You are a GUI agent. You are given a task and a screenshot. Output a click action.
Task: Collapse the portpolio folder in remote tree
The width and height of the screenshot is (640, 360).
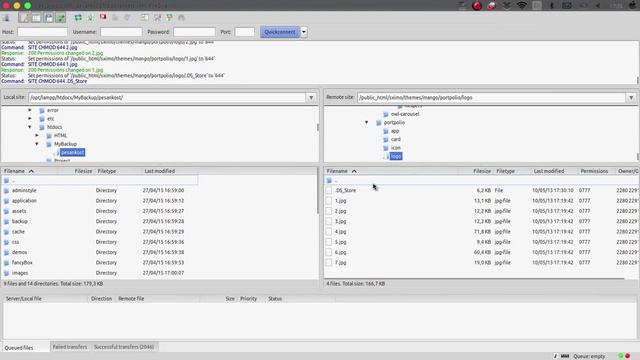point(367,122)
